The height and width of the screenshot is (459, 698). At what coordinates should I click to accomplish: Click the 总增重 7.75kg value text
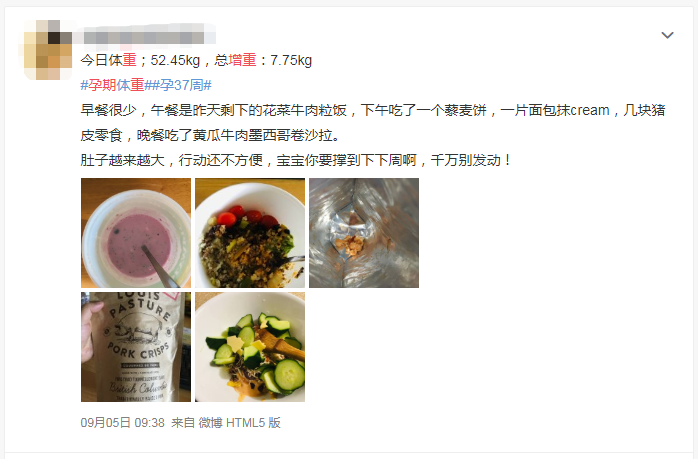coord(263,60)
